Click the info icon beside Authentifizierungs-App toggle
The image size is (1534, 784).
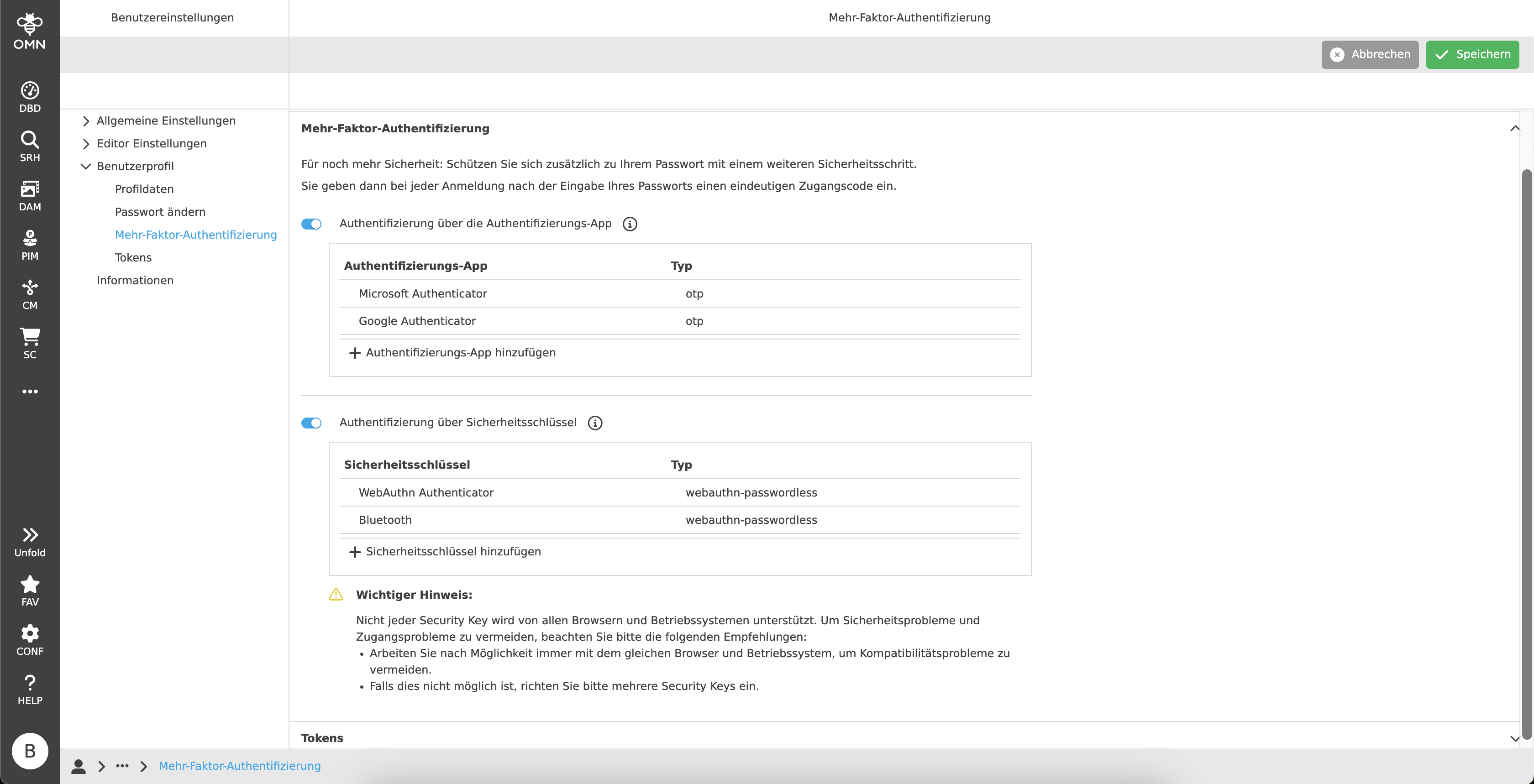point(630,225)
